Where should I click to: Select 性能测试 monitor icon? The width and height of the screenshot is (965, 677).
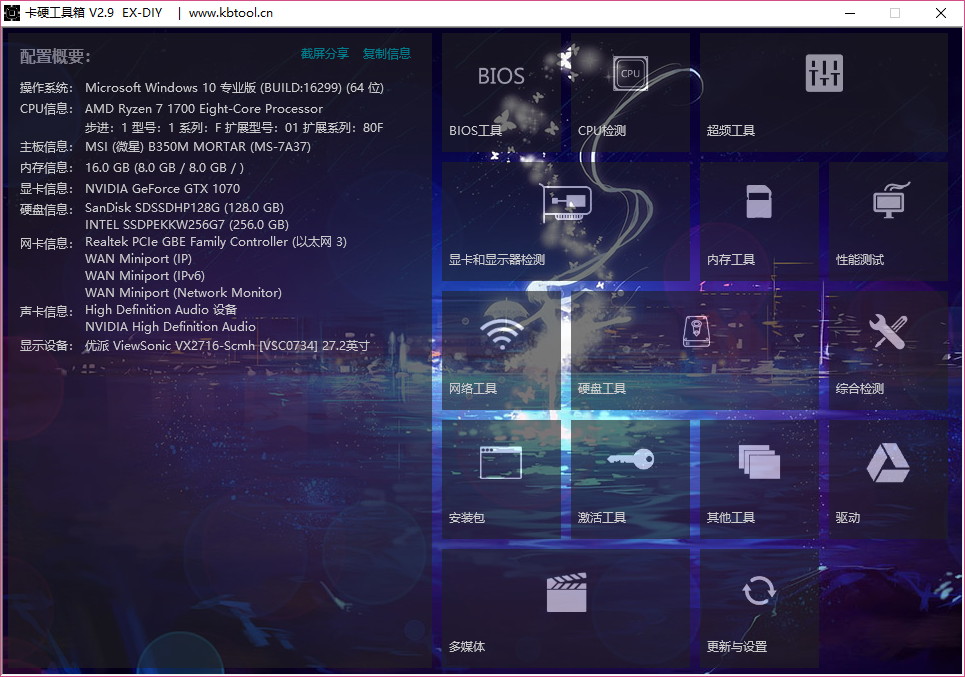[888, 202]
